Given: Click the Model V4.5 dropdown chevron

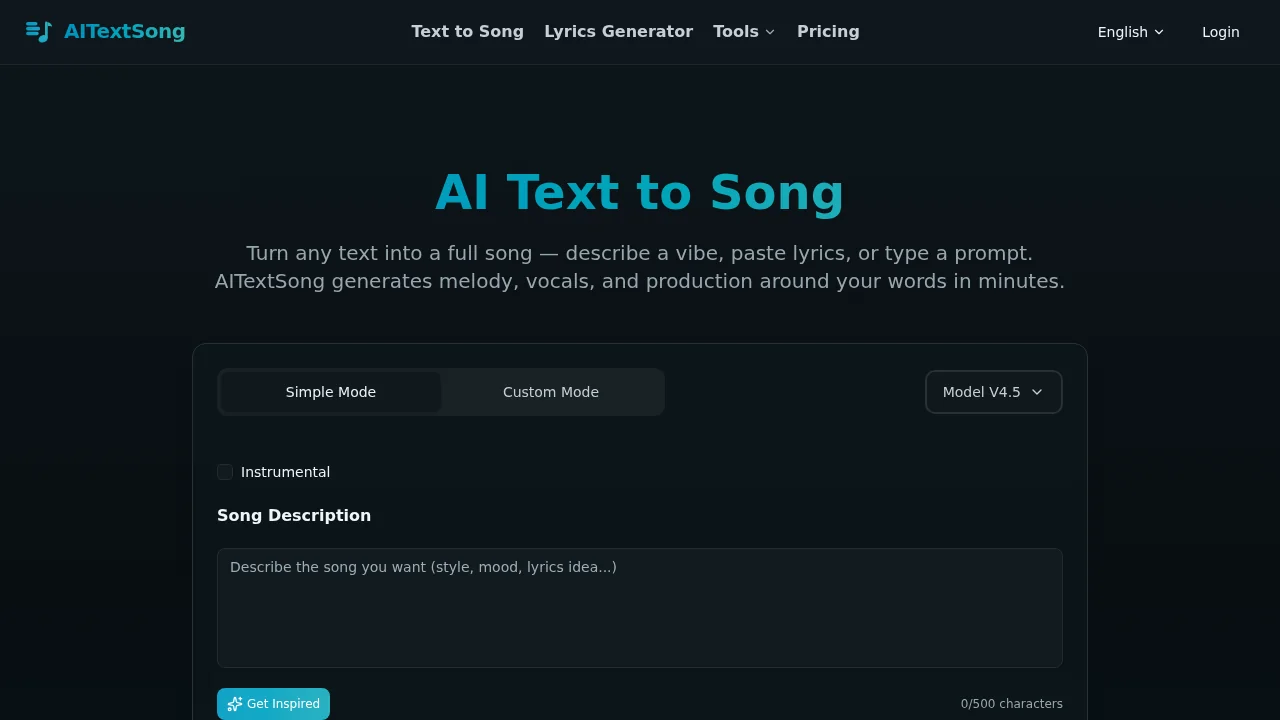Looking at the screenshot, I should [x=1038, y=392].
